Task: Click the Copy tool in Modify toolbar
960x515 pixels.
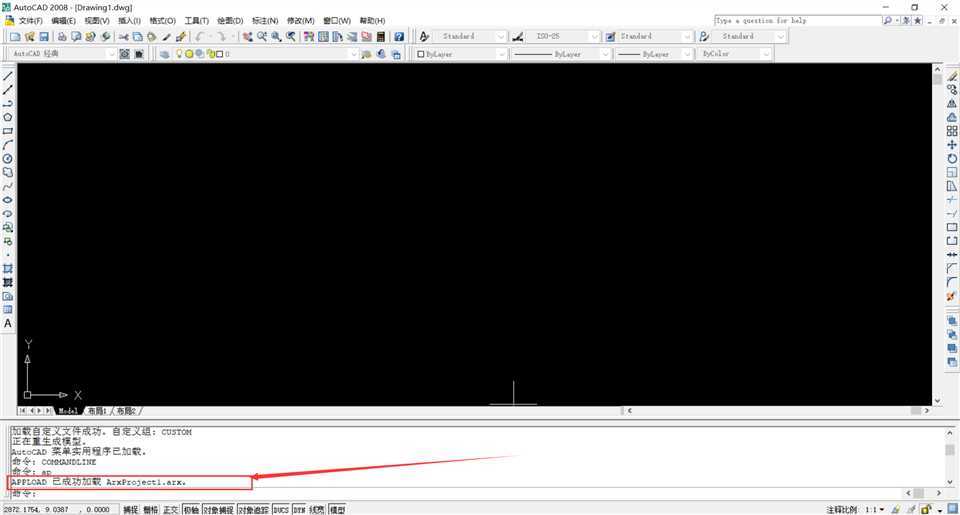Action: coord(952,89)
